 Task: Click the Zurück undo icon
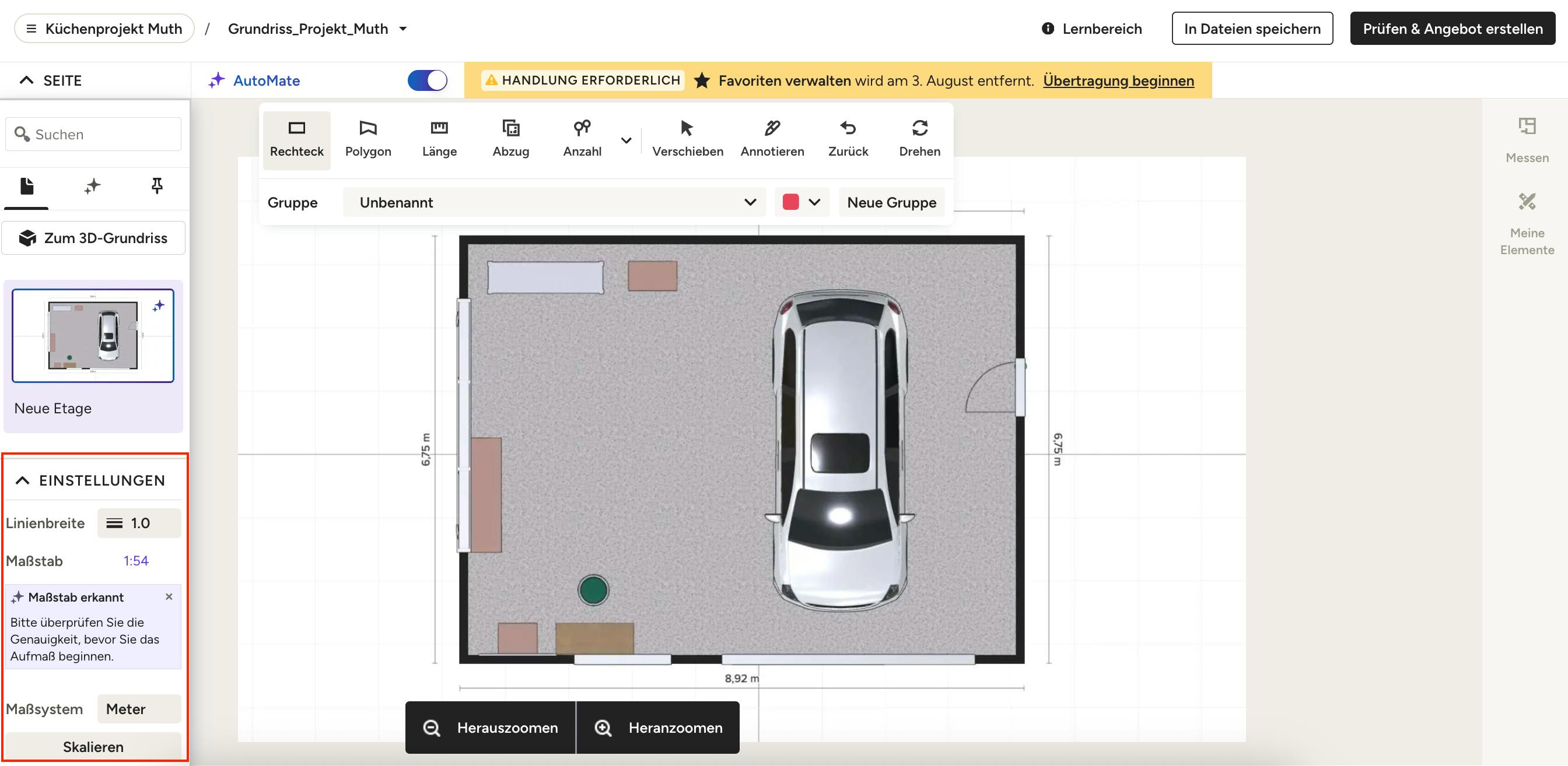click(848, 139)
